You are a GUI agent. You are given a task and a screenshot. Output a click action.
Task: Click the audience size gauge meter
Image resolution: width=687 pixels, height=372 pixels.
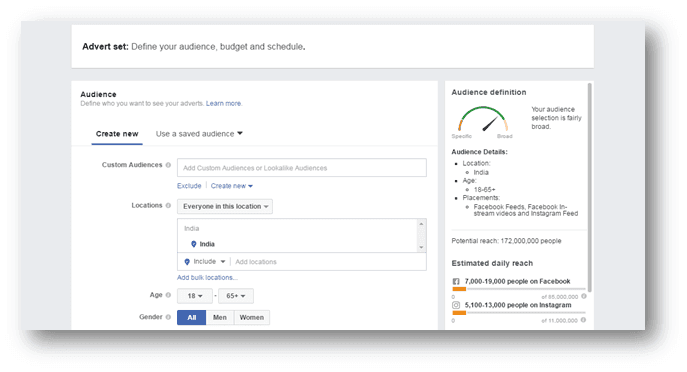483,119
